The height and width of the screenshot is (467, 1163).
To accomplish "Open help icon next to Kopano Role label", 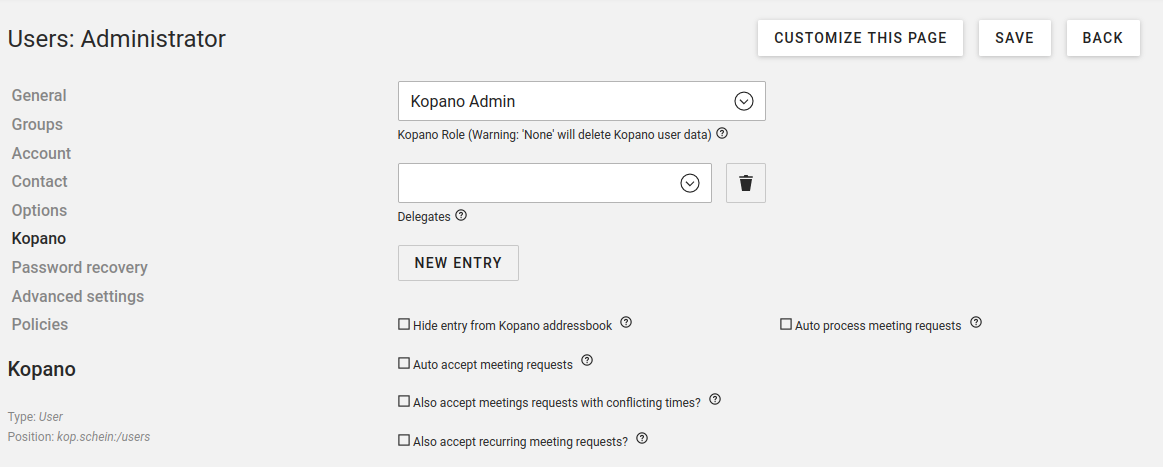I will 722,134.
